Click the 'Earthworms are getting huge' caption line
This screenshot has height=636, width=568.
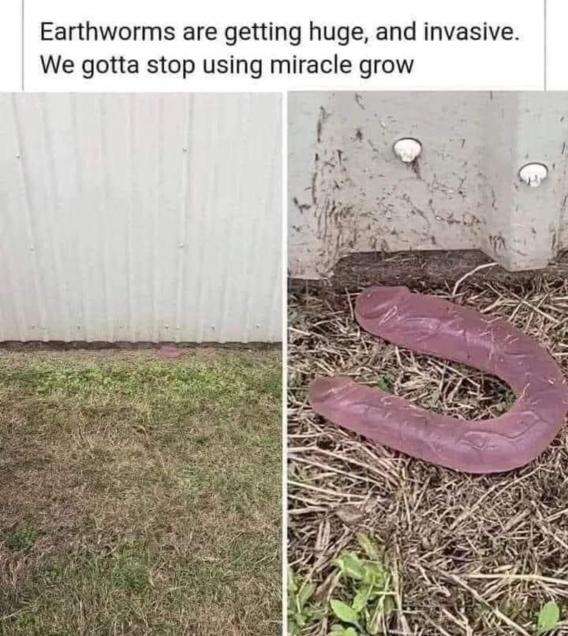click(279, 33)
